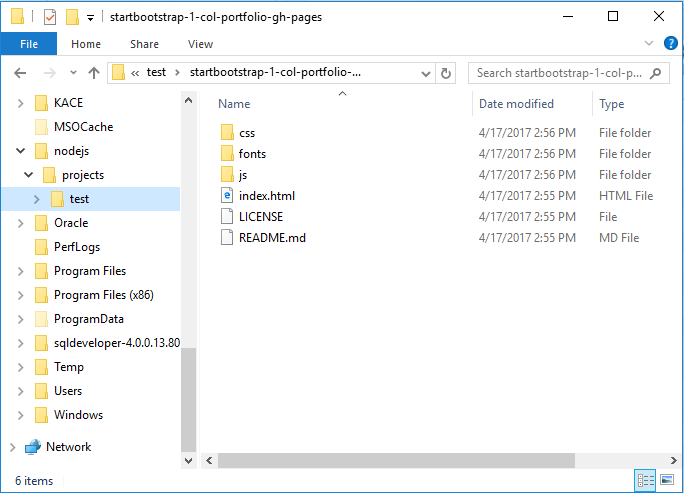Click the test breadcrumb in address bar
Image resolution: width=684 pixels, height=493 pixels.
[156, 73]
